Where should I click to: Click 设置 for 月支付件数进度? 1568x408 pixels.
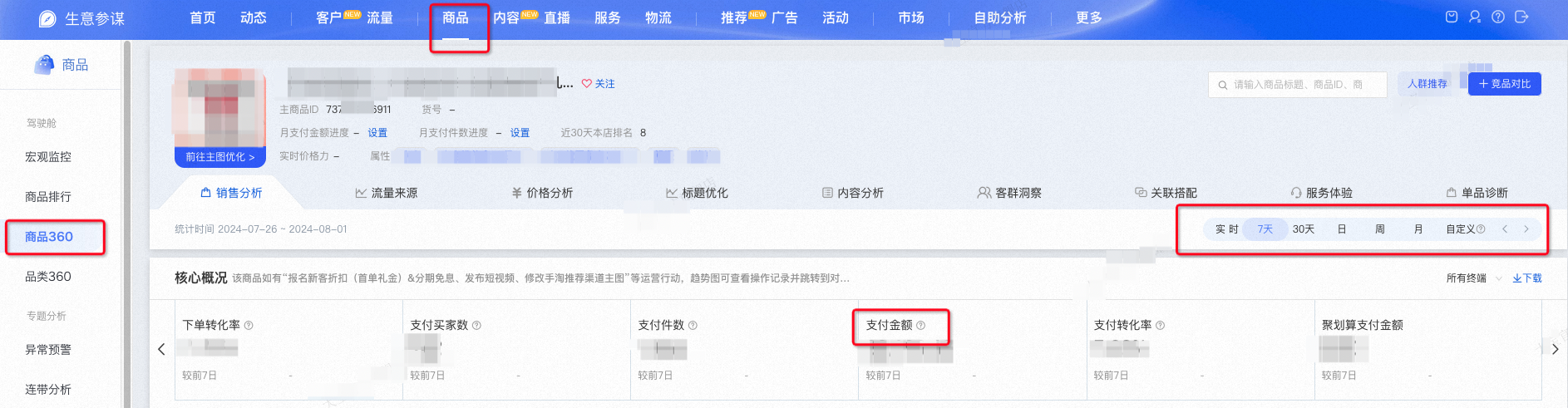coord(520,133)
